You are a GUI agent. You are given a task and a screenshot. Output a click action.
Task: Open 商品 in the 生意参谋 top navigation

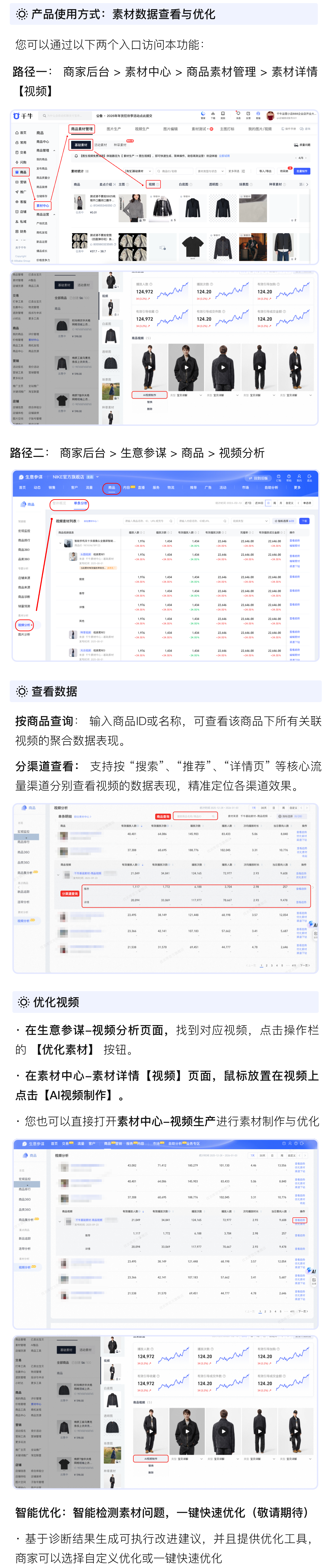click(x=111, y=488)
